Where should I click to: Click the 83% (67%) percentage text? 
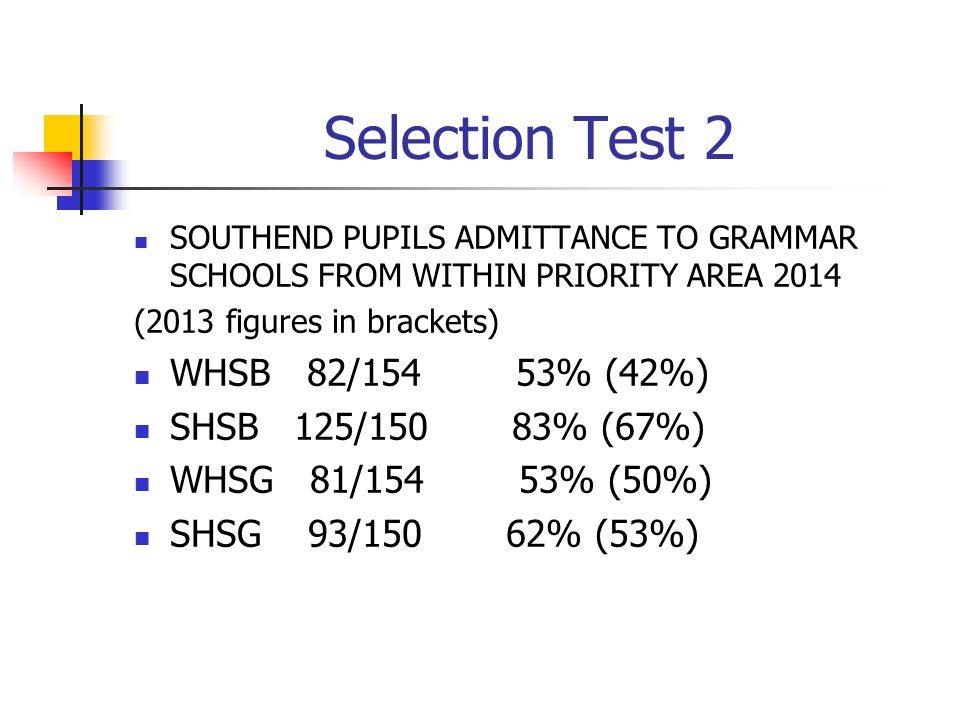click(608, 427)
